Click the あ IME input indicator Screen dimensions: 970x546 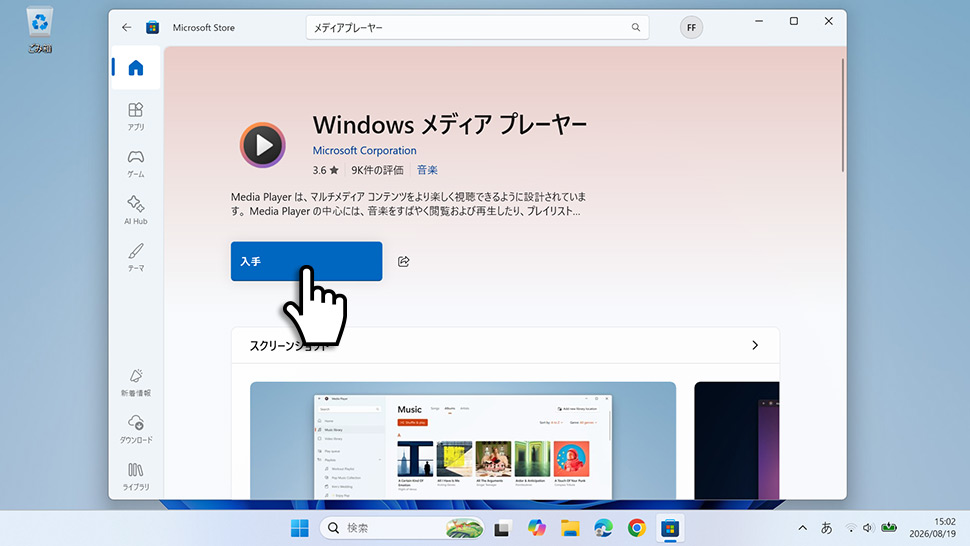[x=826, y=528]
